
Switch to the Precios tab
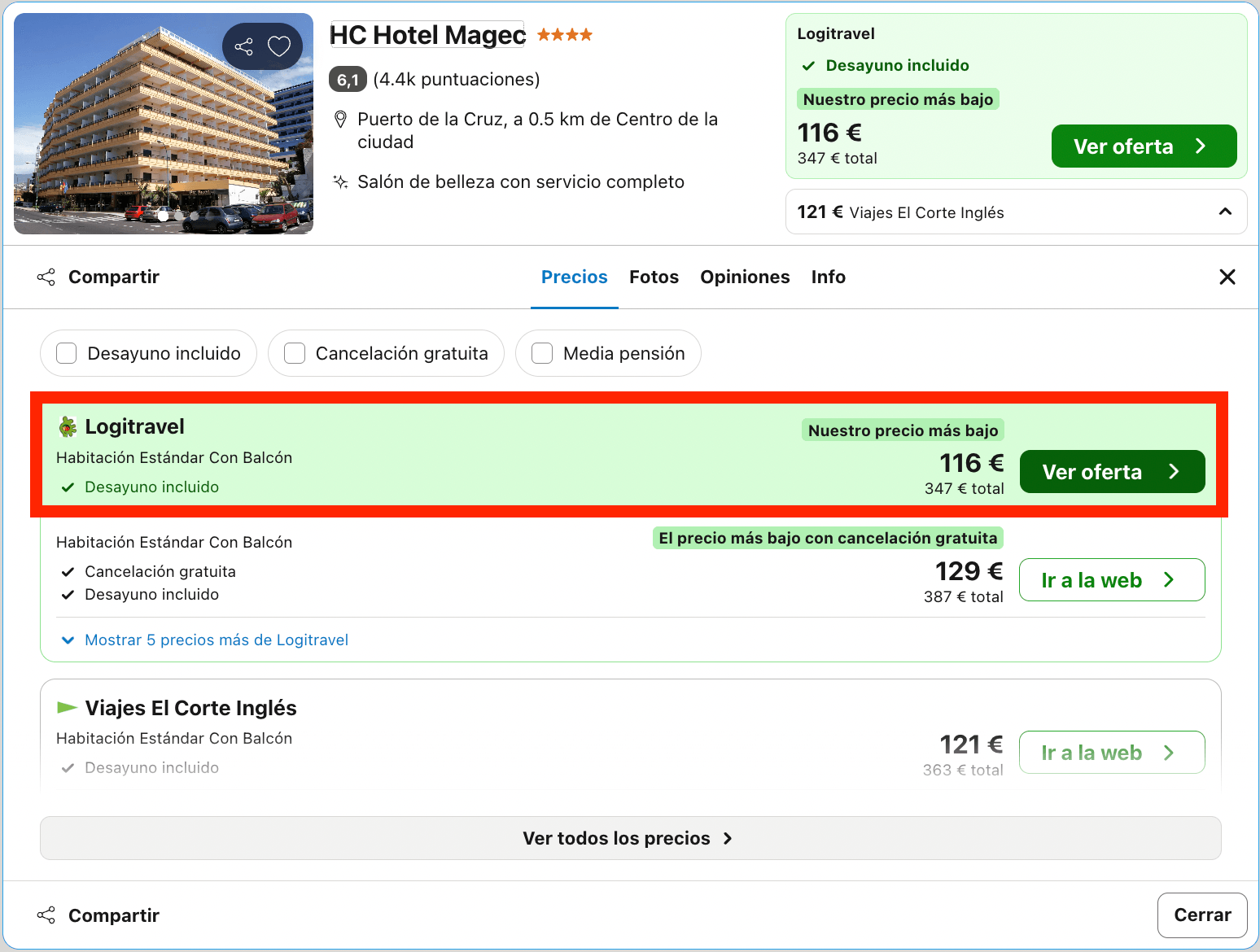[x=575, y=277]
